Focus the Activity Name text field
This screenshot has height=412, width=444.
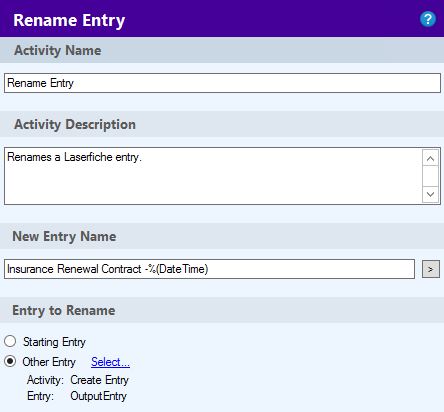(222, 83)
